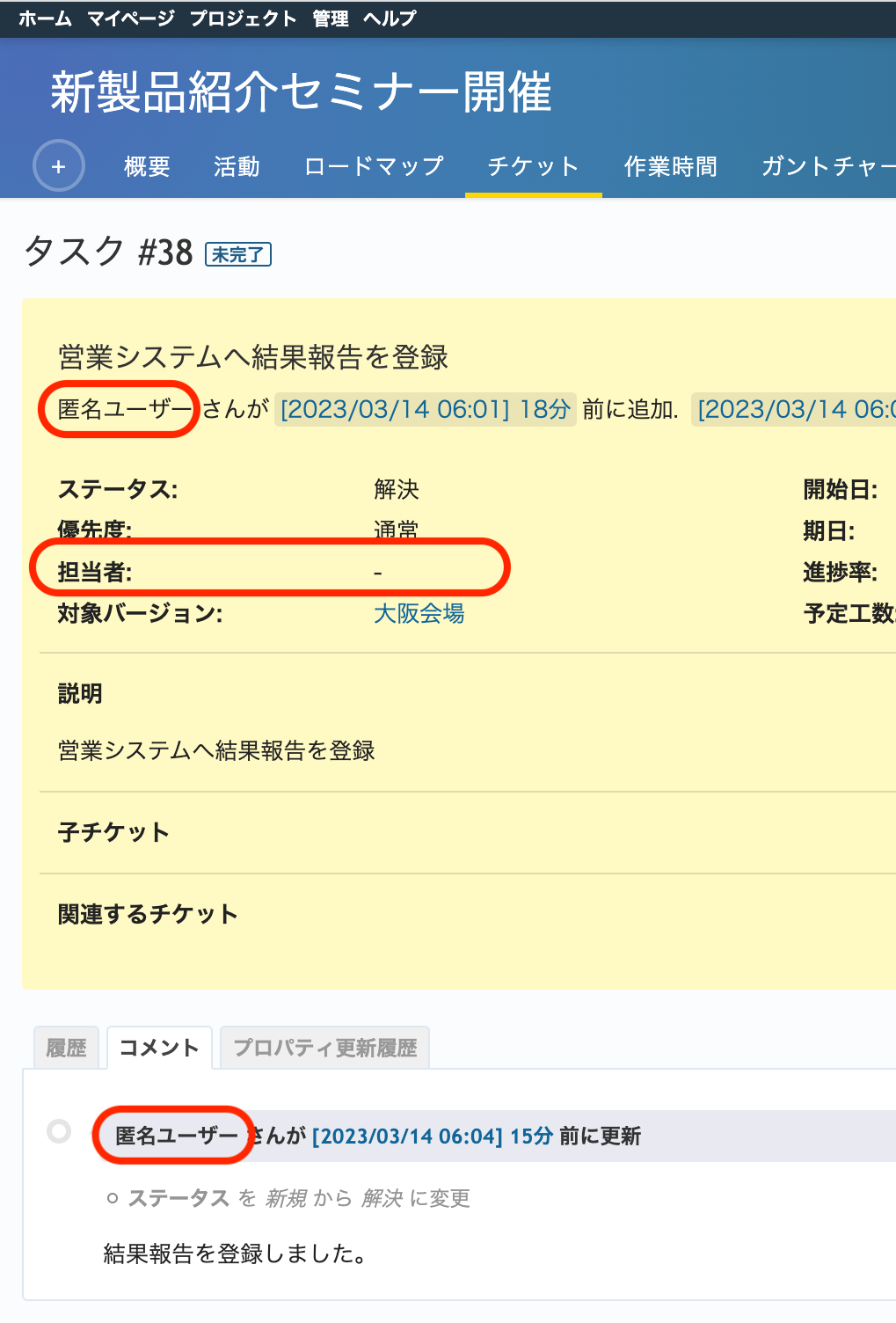Open マイページ from top menu
The width and height of the screenshot is (896, 1323).
pyautogui.click(x=131, y=18)
